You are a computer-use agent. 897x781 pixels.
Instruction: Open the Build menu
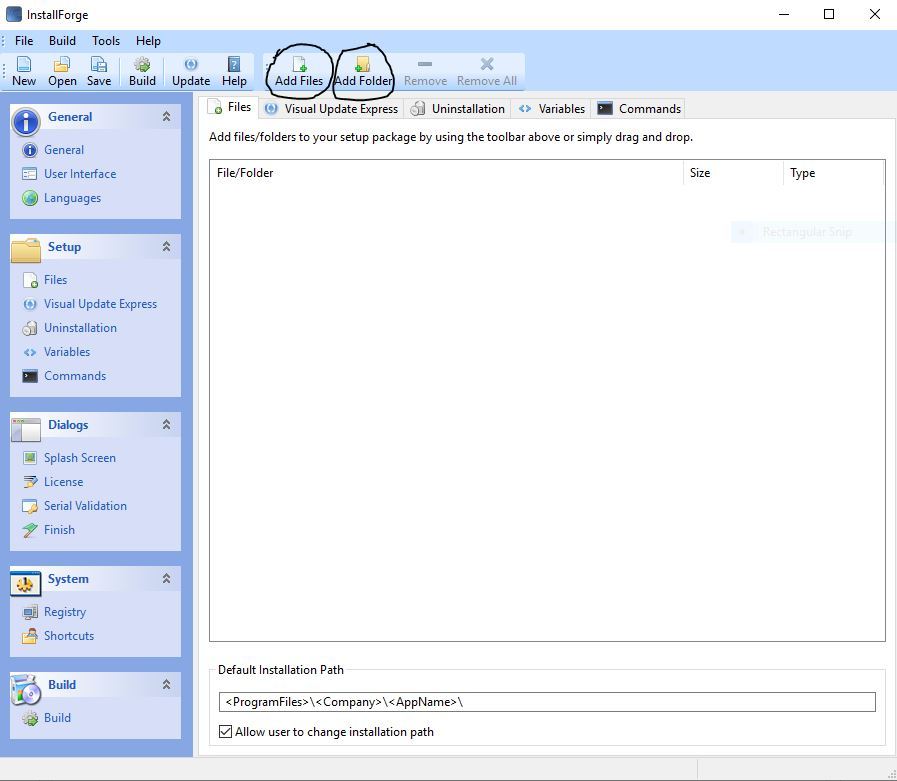pyautogui.click(x=62, y=41)
